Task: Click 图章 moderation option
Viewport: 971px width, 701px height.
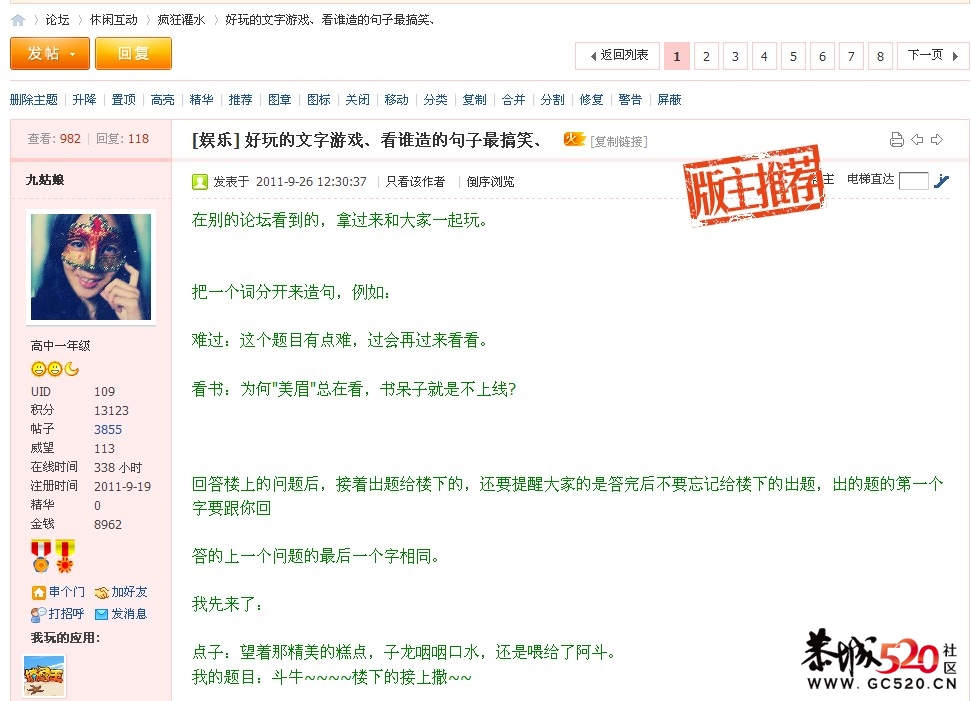Action: click(279, 100)
